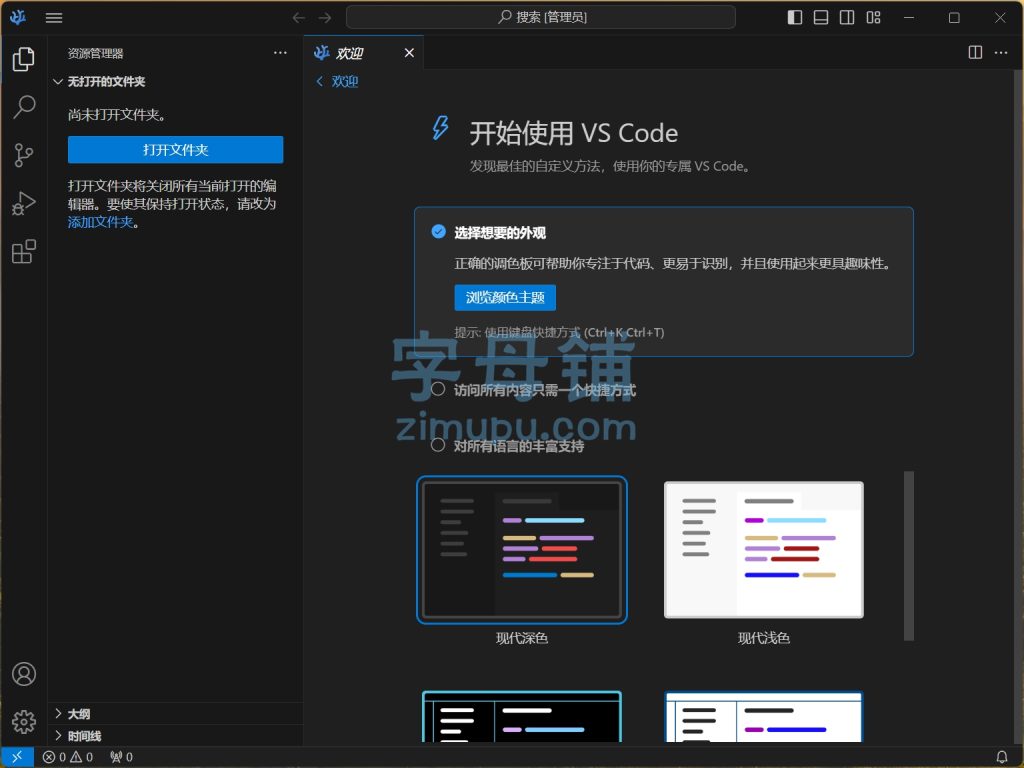Click the command center search box
Image resolution: width=1024 pixels, height=768 pixels.
(x=541, y=17)
